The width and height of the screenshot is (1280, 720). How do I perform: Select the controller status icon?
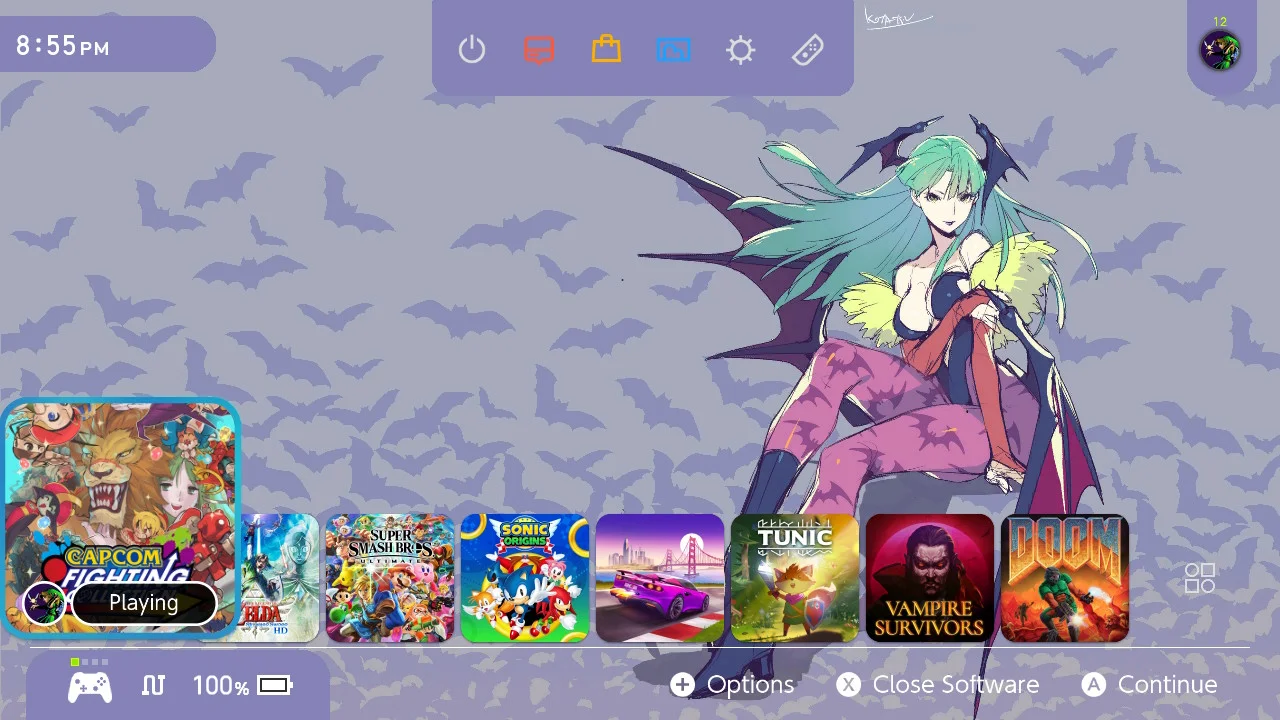click(x=90, y=686)
